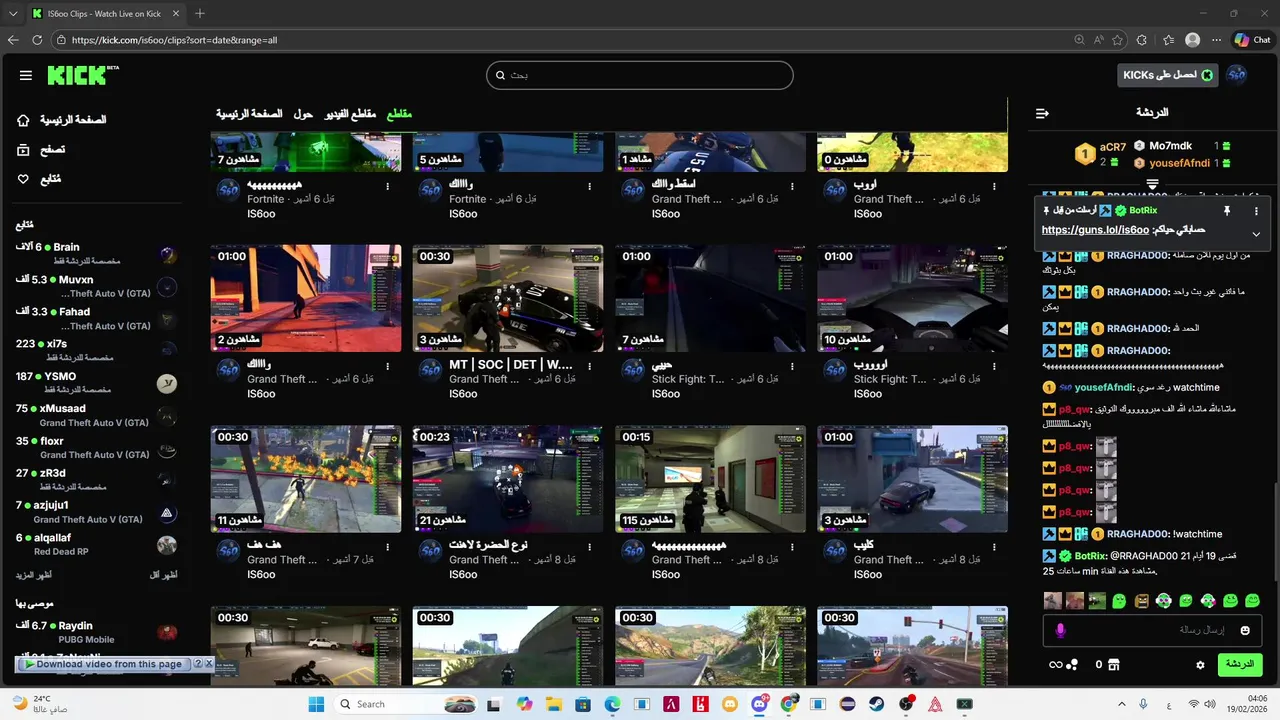Click IS6oo avatar under the 21-viewers clip
Viewport: 1280px width, 720px height.
click(430, 552)
